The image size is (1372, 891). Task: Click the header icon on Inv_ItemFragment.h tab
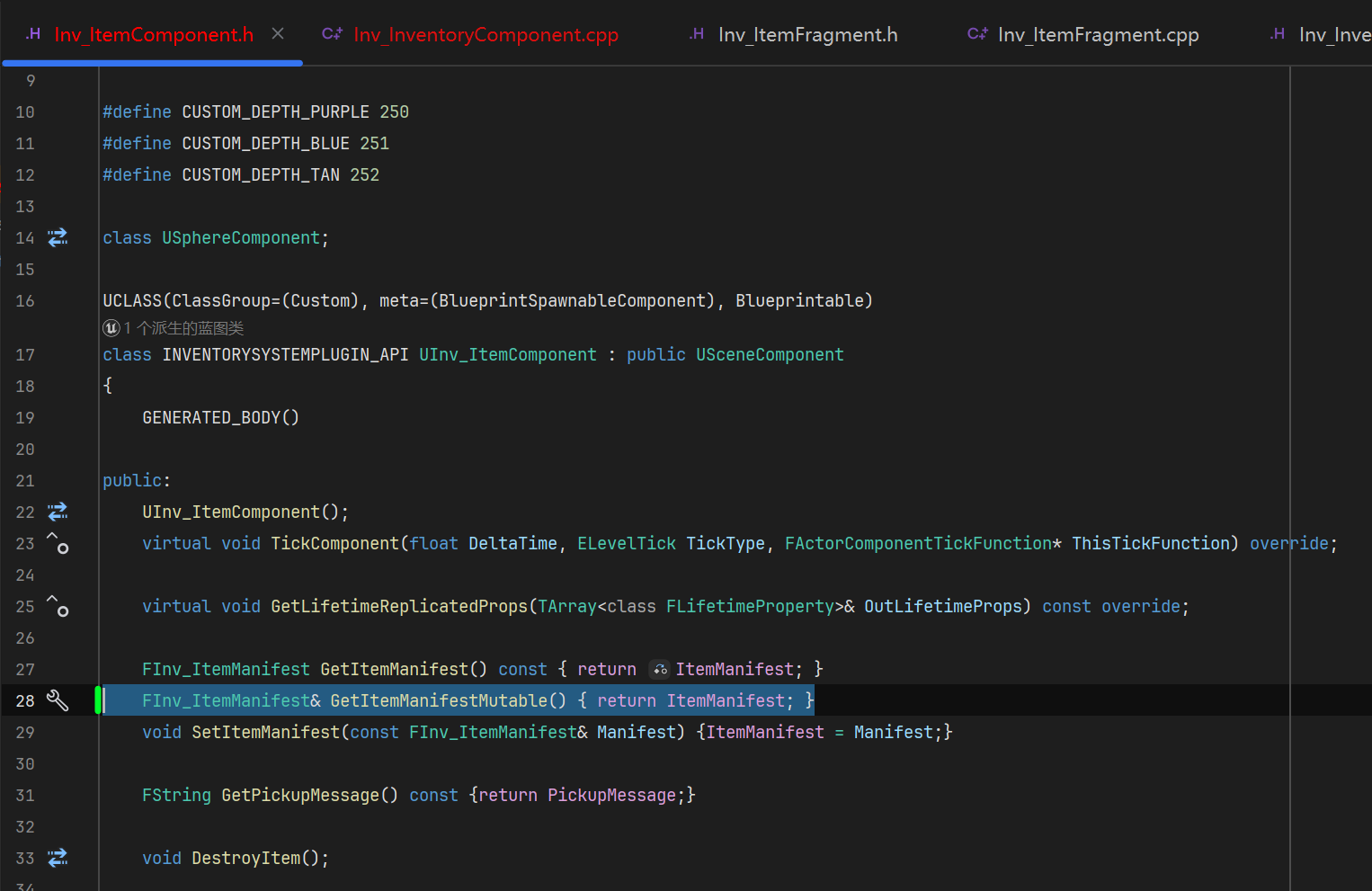(x=697, y=34)
